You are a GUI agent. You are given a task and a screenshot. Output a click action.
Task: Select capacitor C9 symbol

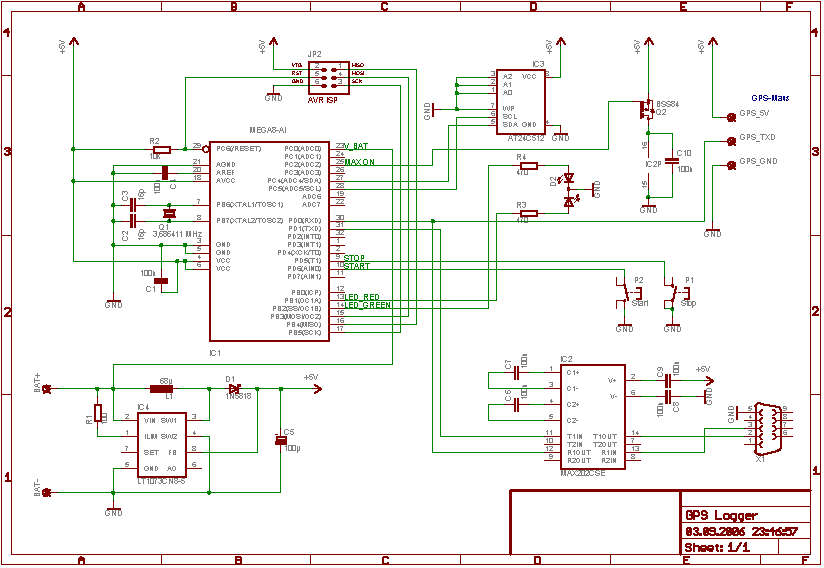point(669,381)
